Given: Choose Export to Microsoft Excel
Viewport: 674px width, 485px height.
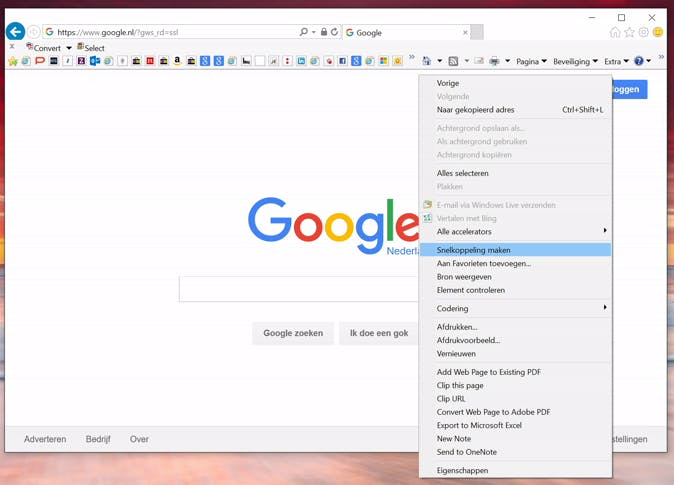Looking at the screenshot, I should 515,425.
